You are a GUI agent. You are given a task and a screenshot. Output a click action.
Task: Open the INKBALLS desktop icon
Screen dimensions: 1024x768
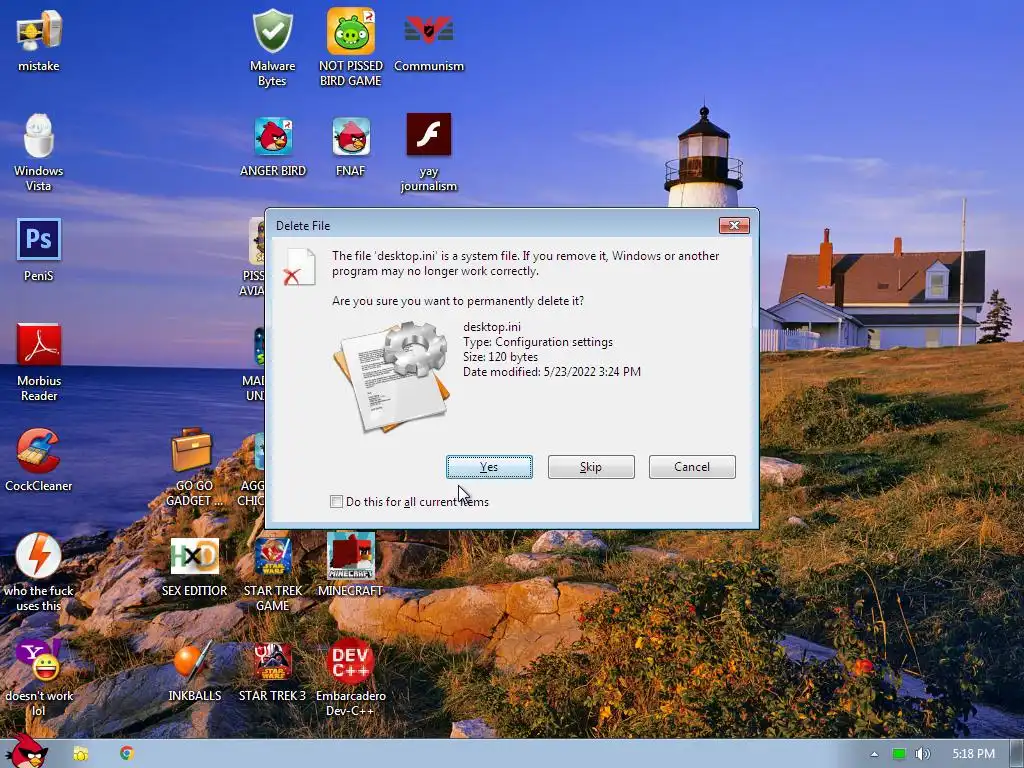point(194,670)
